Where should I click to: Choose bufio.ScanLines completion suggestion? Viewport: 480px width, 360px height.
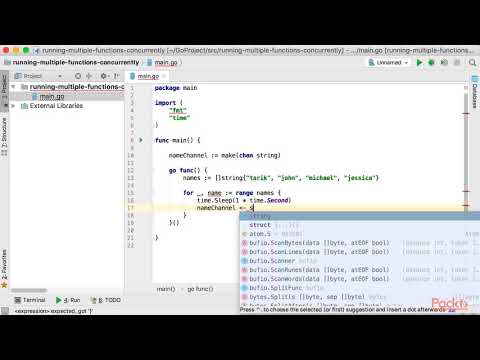360,252
